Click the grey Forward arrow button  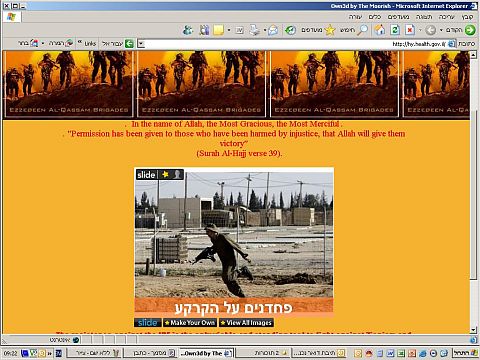click(x=430, y=30)
